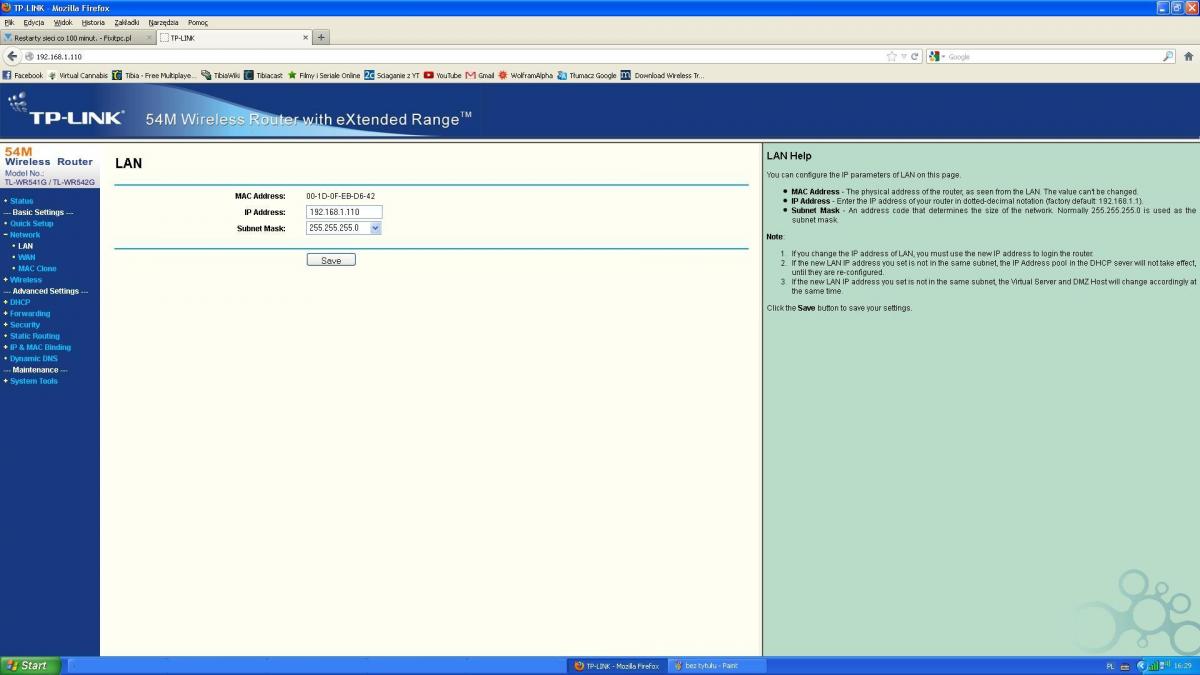Switch to TP-LINK Mozilla Firefox taskbar button
1200x675 pixels.
coord(617,665)
